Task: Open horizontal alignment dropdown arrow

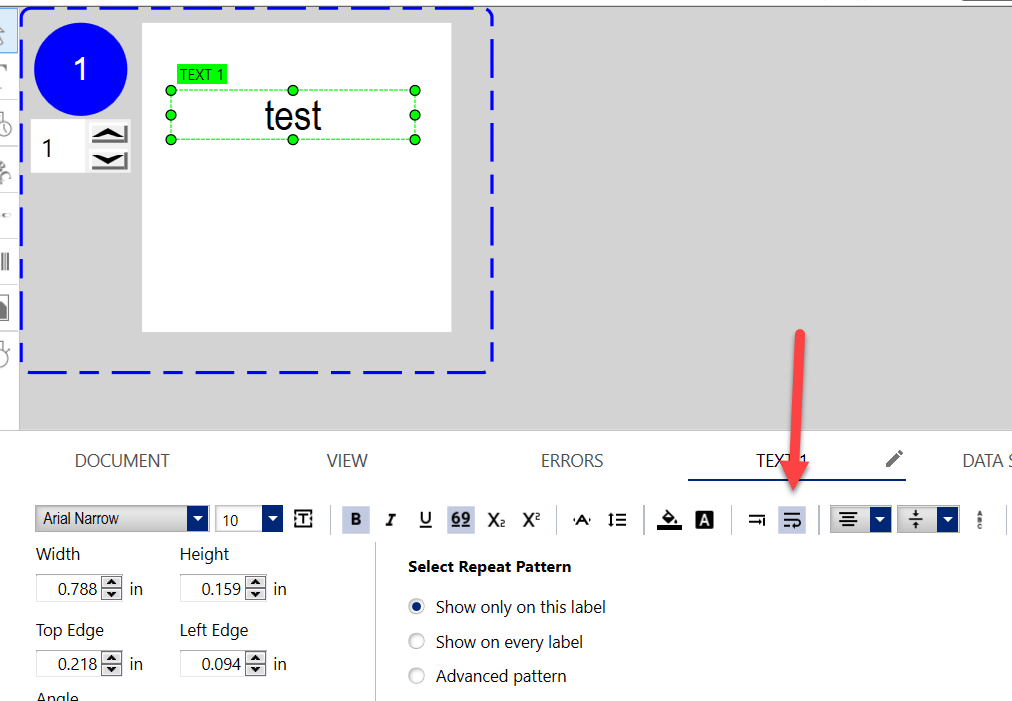Action: (880, 519)
